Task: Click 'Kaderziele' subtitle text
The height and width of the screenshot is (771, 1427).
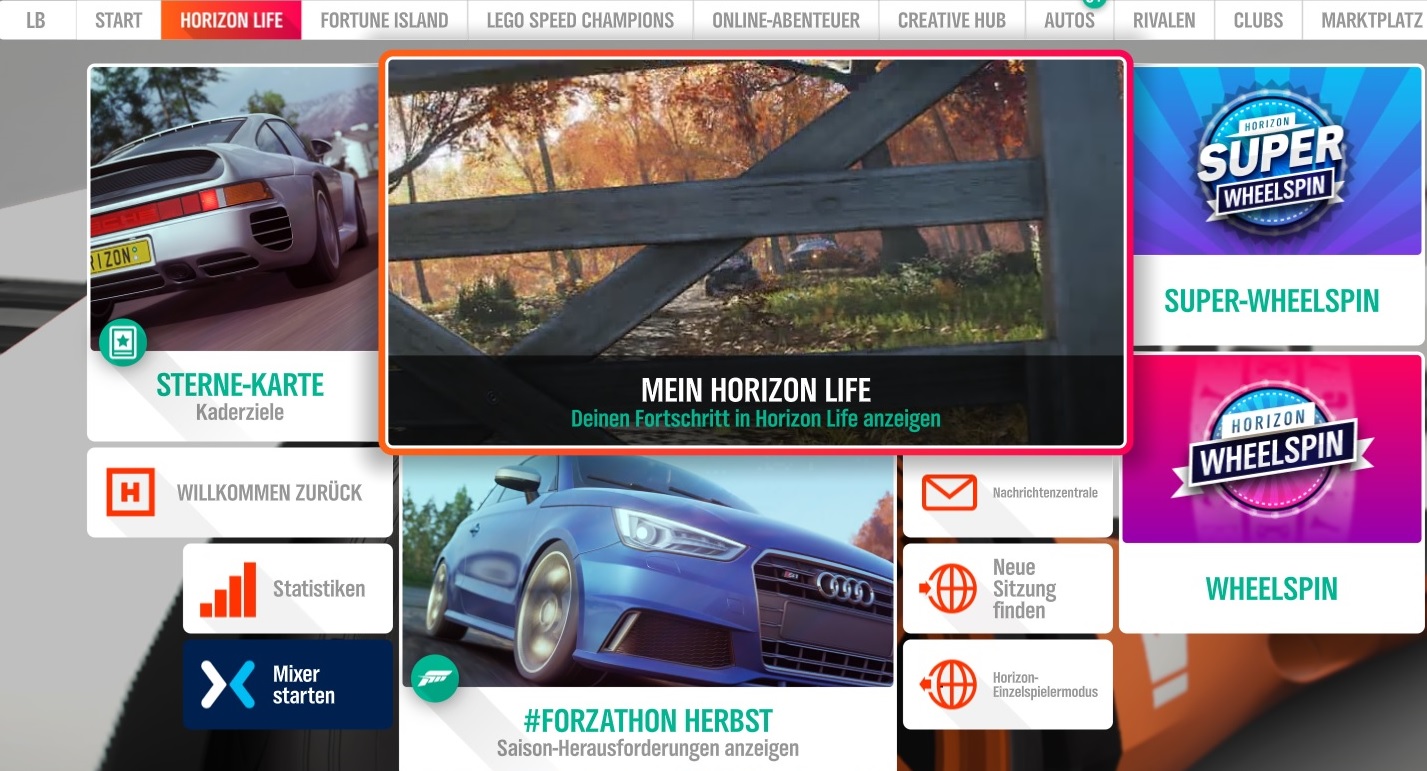Action: [x=239, y=412]
